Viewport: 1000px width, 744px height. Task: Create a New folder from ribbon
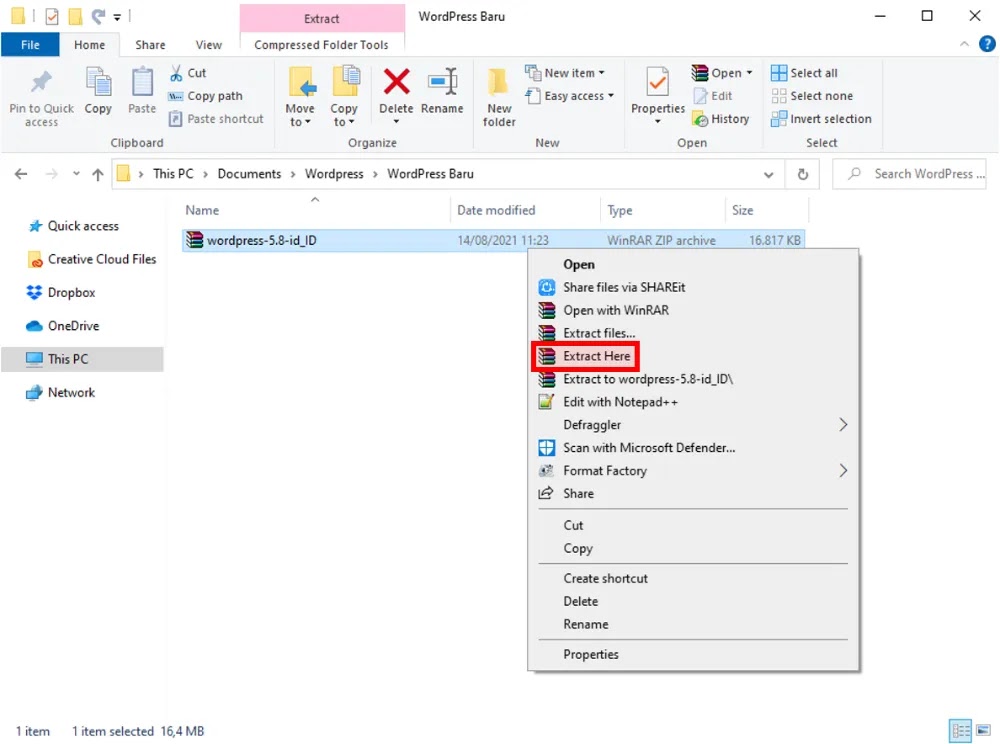(x=499, y=97)
